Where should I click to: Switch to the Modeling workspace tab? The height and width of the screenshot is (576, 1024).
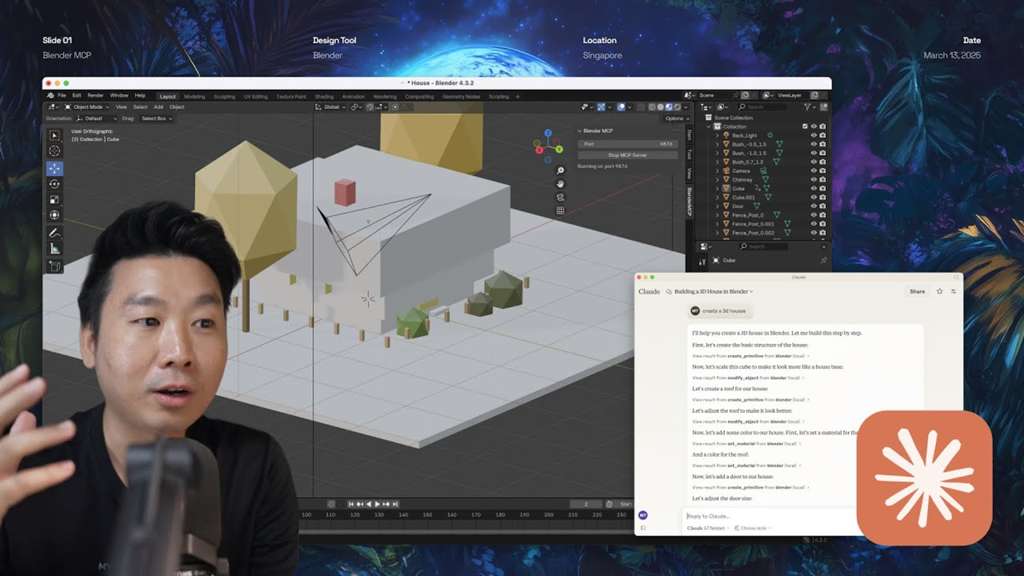195,97
